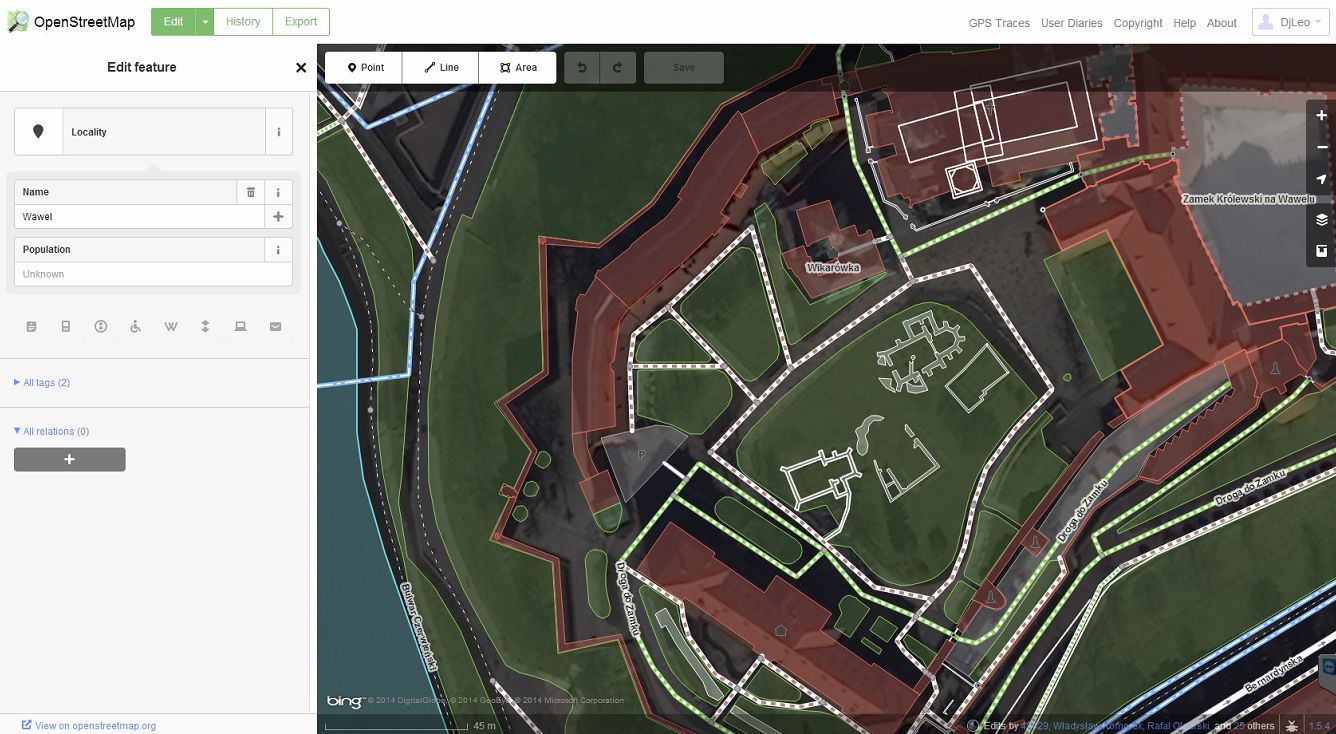Click the Name input containing Wawel
The height and width of the screenshot is (734, 1336).
139,217
